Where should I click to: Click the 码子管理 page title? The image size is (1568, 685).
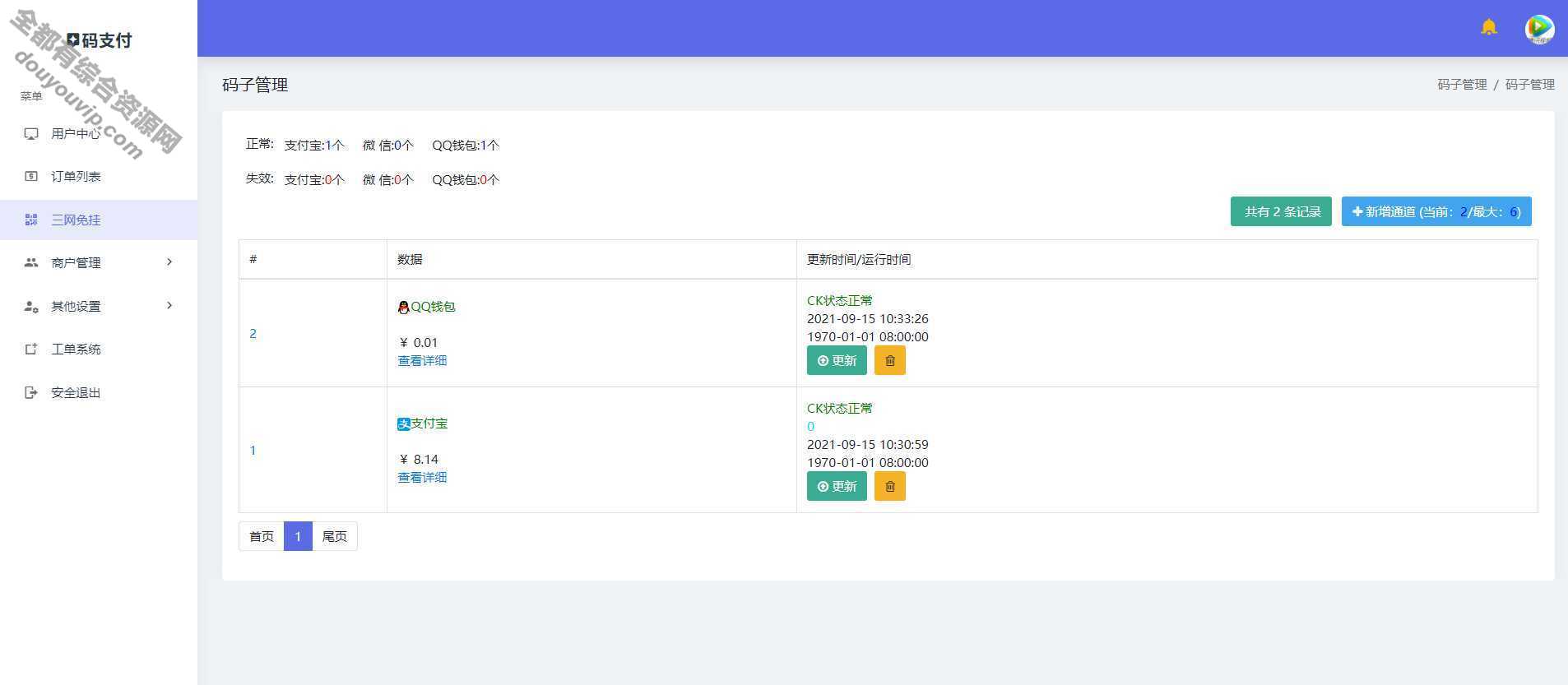pyautogui.click(x=255, y=85)
